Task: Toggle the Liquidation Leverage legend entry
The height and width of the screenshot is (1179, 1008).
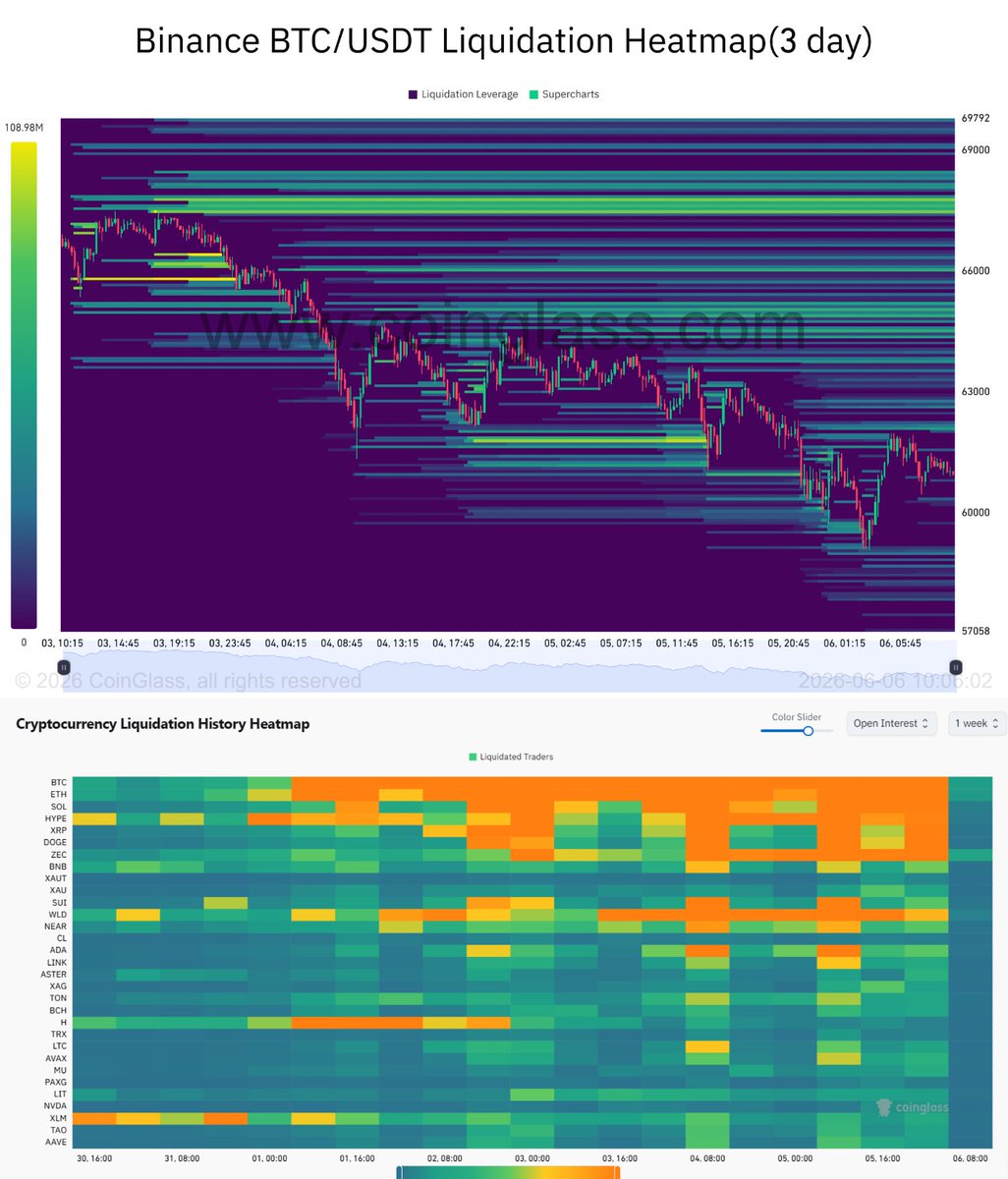Action: pyautogui.click(x=463, y=94)
